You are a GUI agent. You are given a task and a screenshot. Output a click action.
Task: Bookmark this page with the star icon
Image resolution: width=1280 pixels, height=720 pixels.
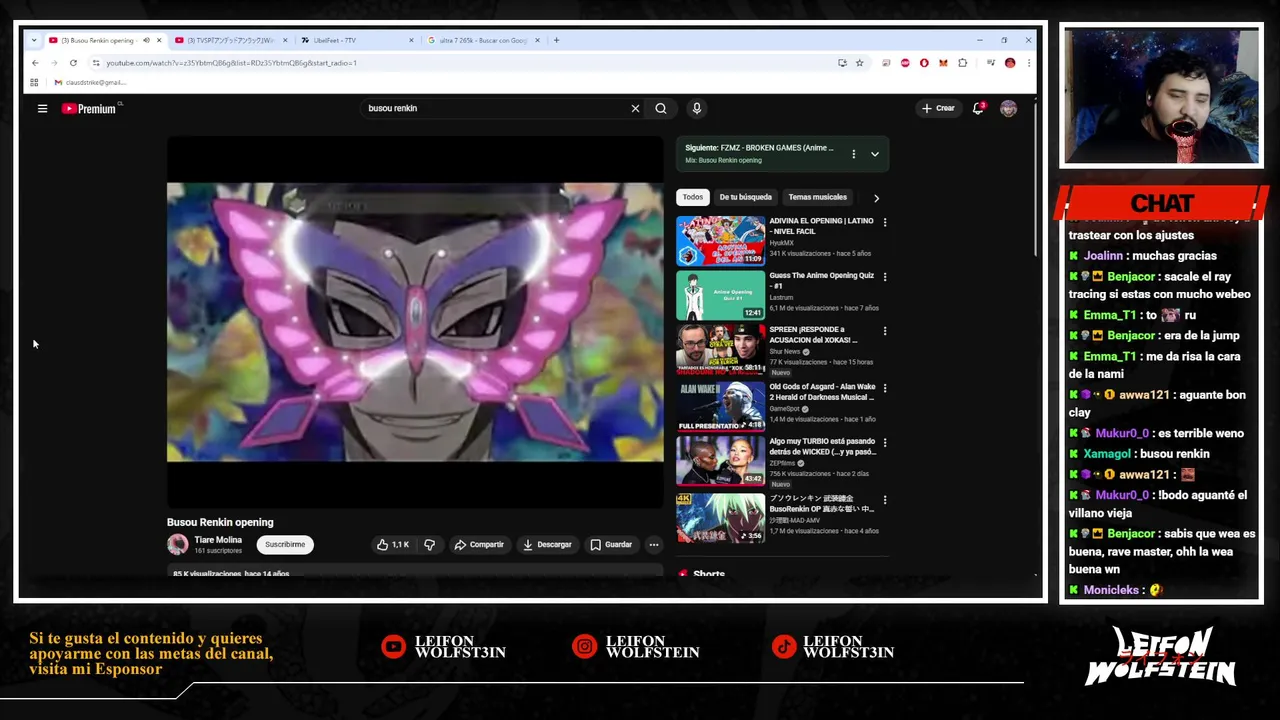[x=859, y=63]
